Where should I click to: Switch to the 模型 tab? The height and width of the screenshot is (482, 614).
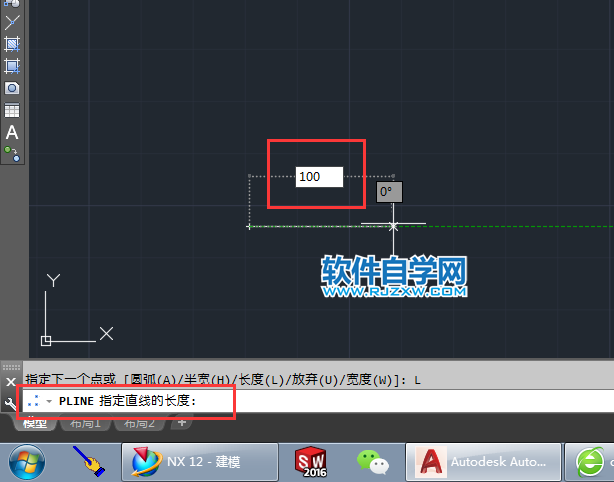[x=35, y=423]
